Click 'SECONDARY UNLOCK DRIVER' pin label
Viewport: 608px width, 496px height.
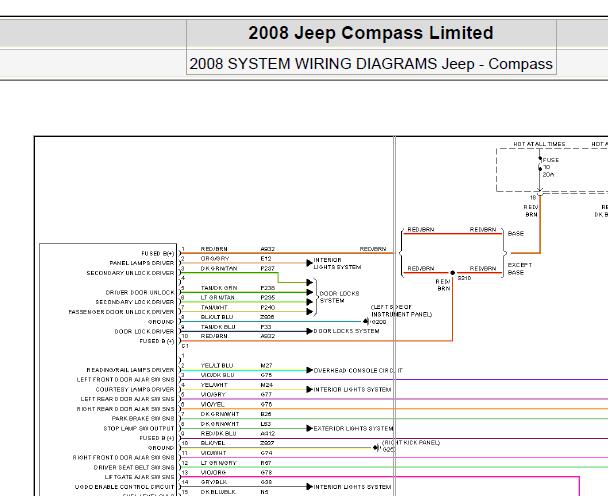click(x=130, y=273)
